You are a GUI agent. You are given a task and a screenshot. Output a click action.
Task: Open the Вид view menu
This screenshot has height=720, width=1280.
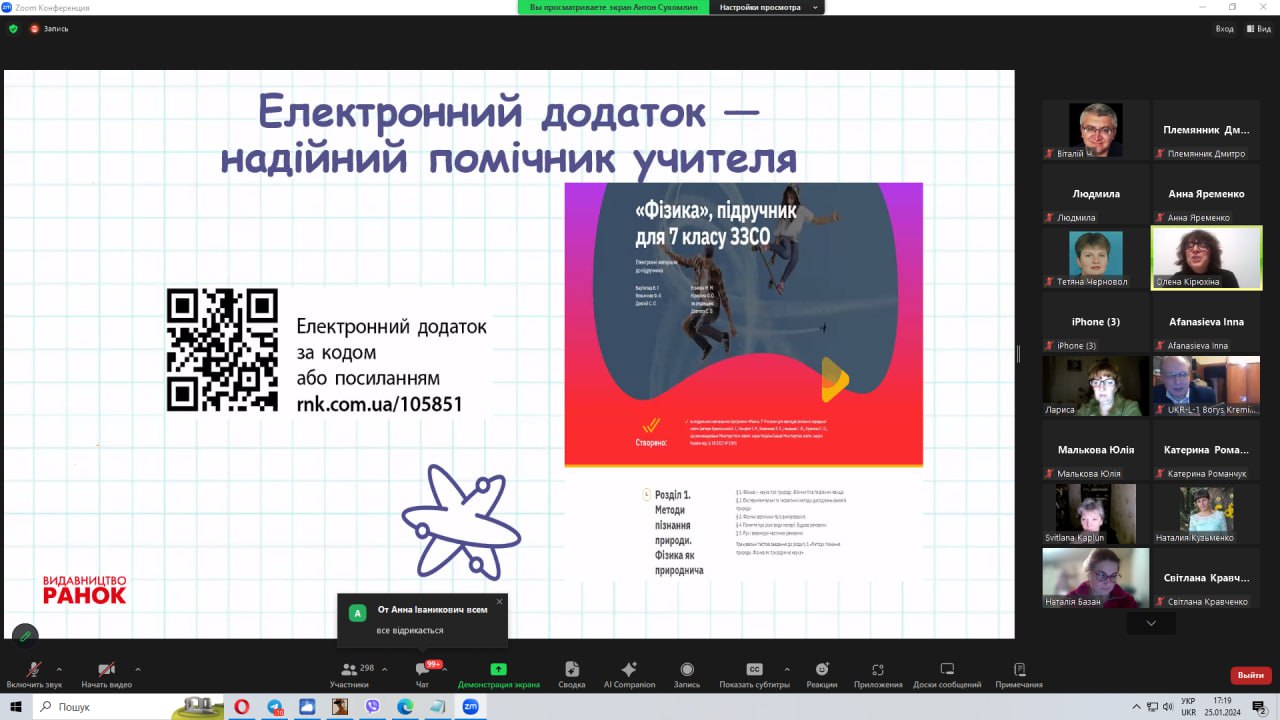[x=1258, y=29]
